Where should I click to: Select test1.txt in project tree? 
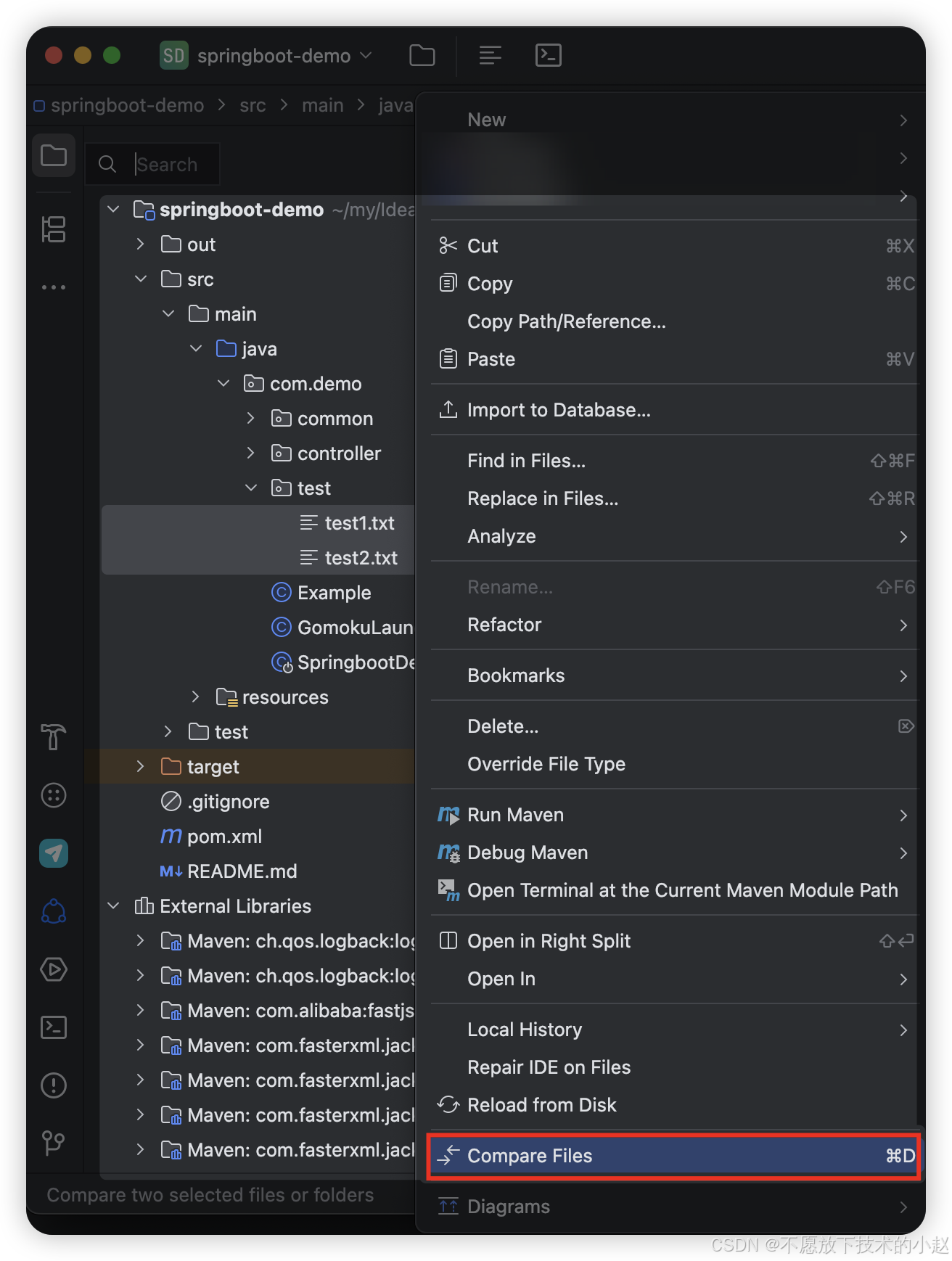coord(258,523)
